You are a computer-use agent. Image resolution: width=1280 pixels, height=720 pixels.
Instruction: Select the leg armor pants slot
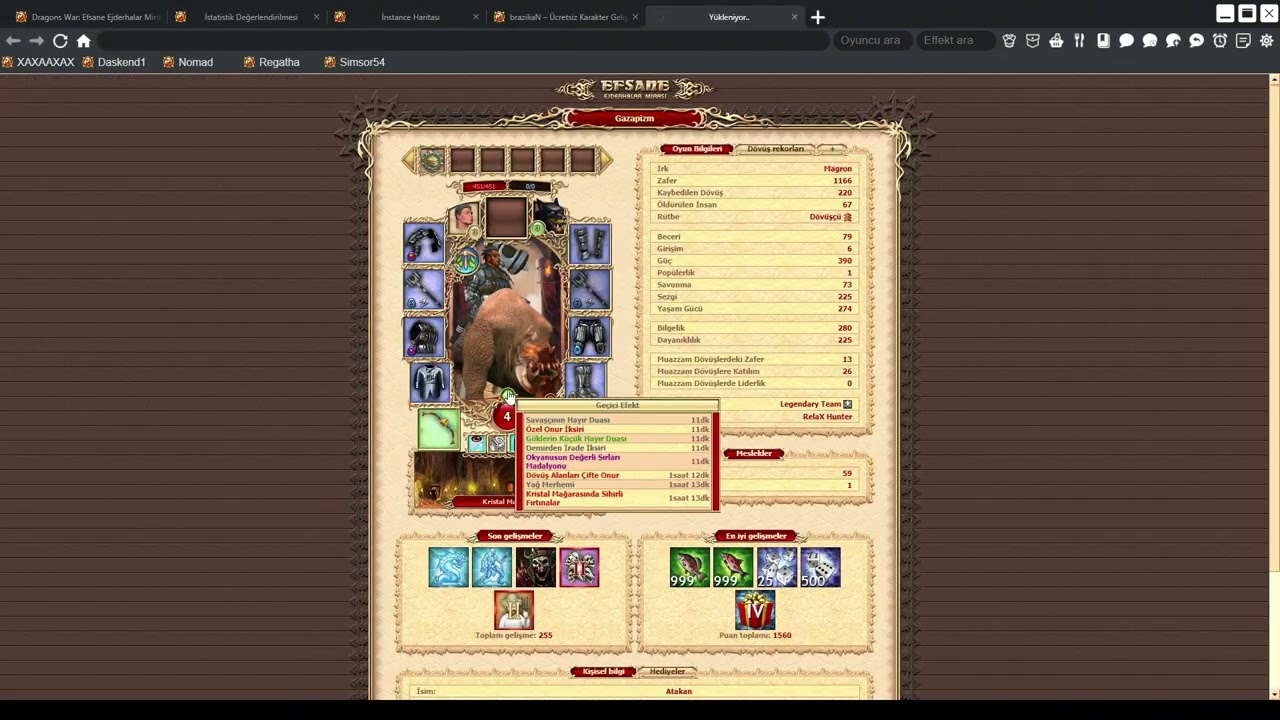(590, 339)
